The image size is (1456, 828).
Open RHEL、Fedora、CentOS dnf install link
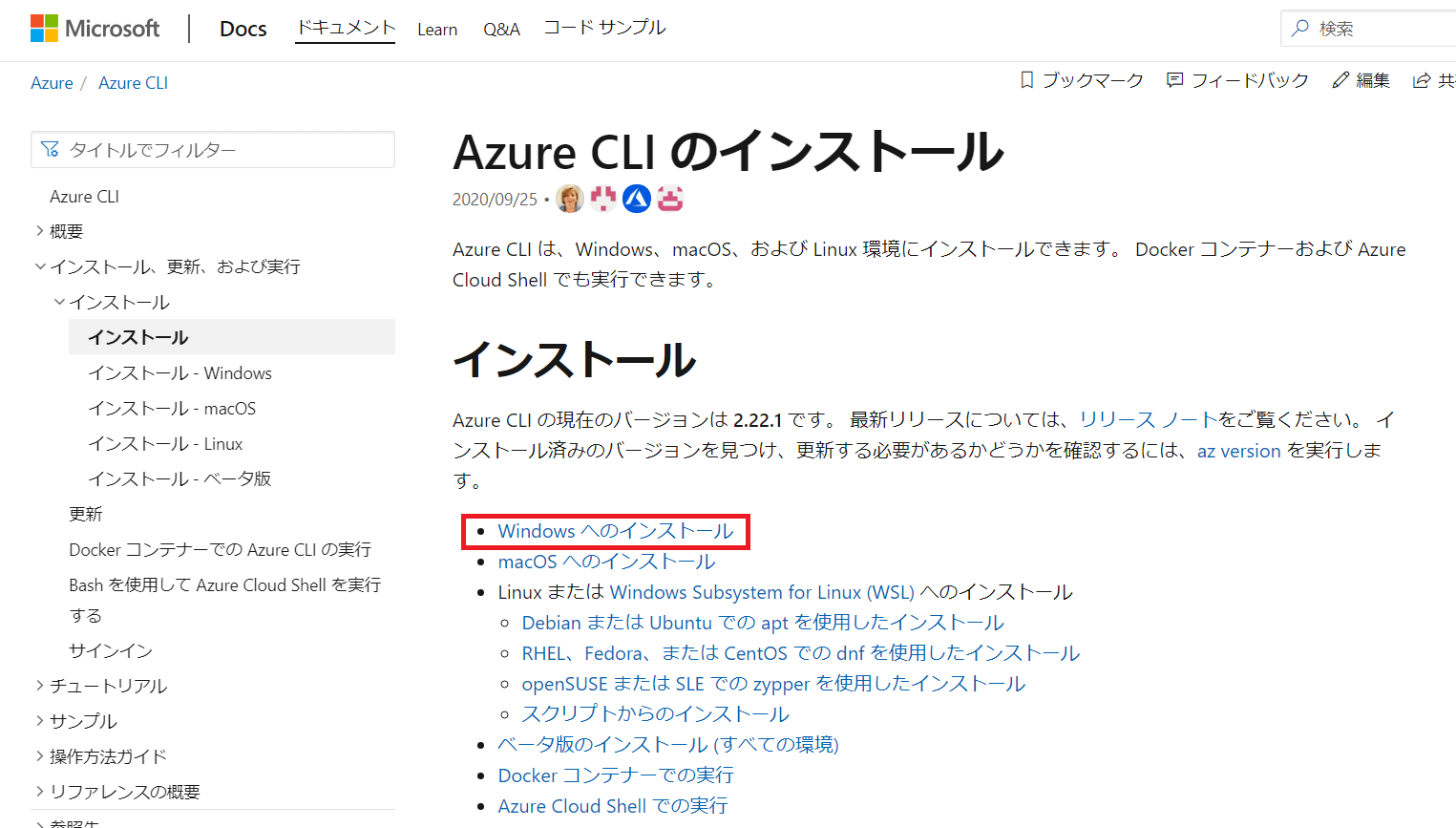pyautogui.click(x=801, y=653)
